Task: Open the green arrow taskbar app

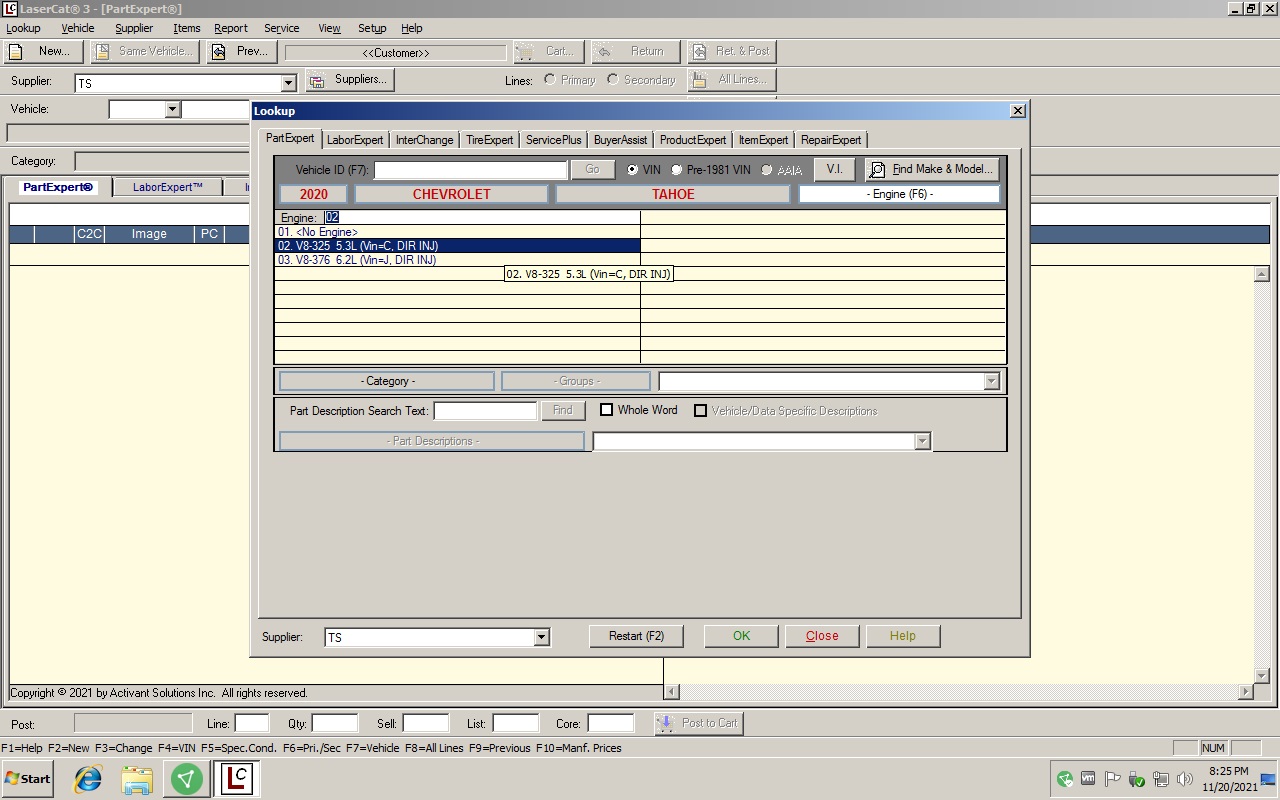Action: (x=186, y=779)
